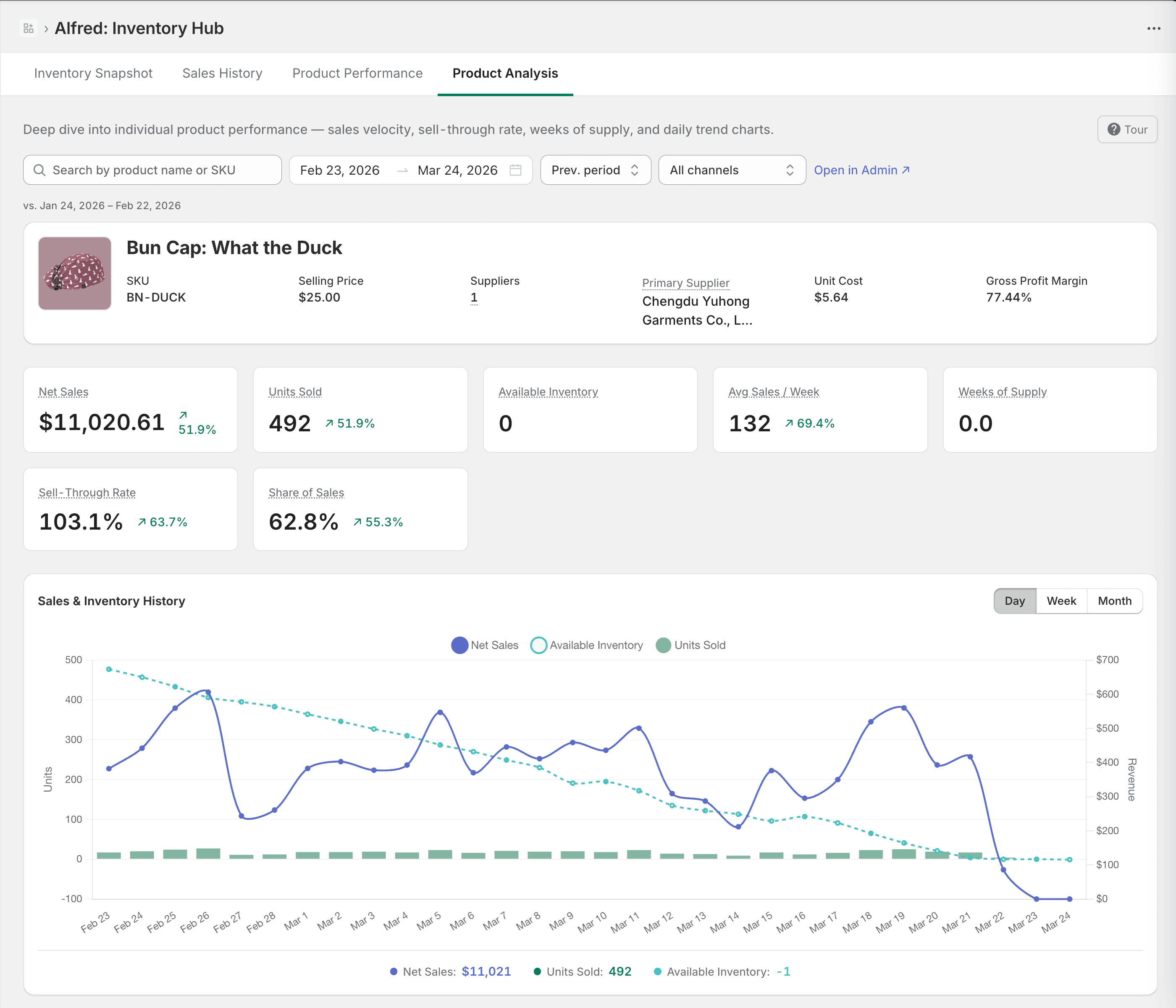Click the arrow icon between the two date fields

click(402, 170)
